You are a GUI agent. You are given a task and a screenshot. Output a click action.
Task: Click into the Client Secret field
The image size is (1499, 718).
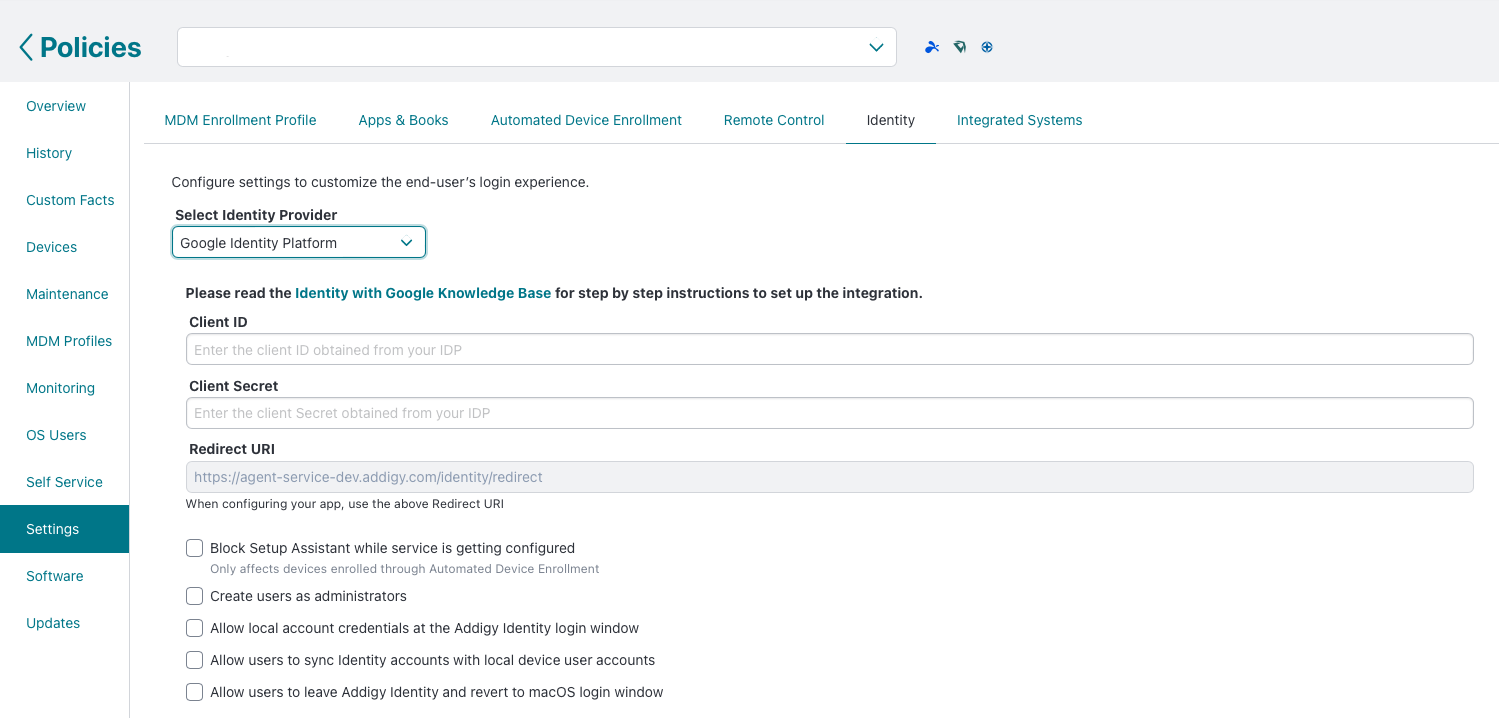(x=829, y=413)
